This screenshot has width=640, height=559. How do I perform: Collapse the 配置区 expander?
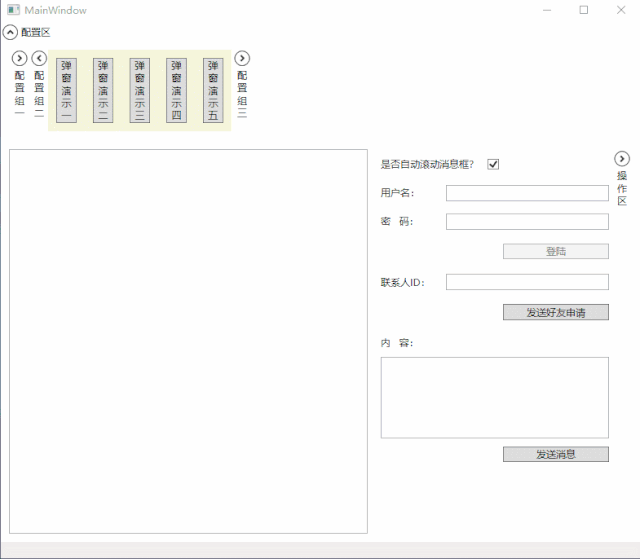click(x=10, y=32)
